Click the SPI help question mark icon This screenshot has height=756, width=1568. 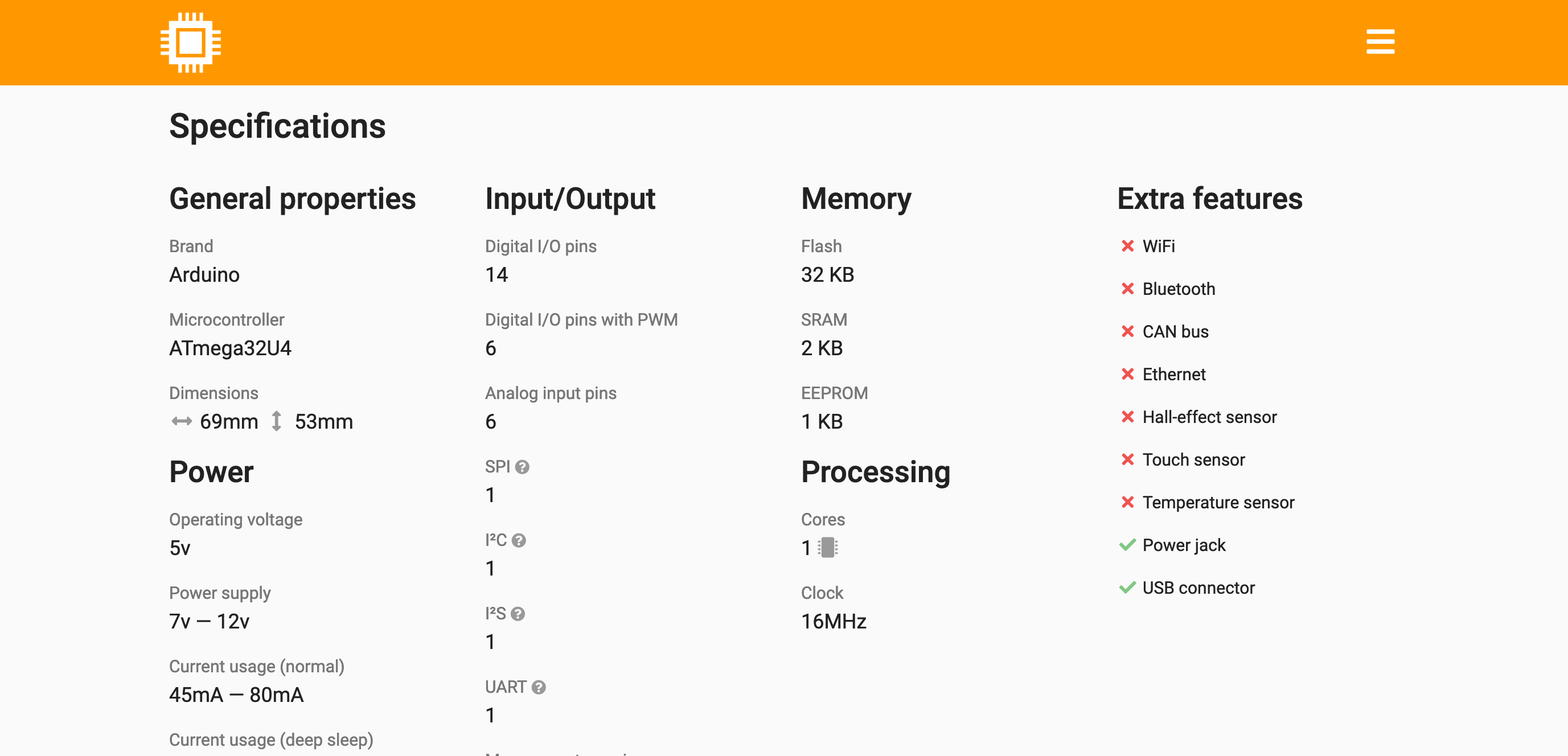coord(522,467)
